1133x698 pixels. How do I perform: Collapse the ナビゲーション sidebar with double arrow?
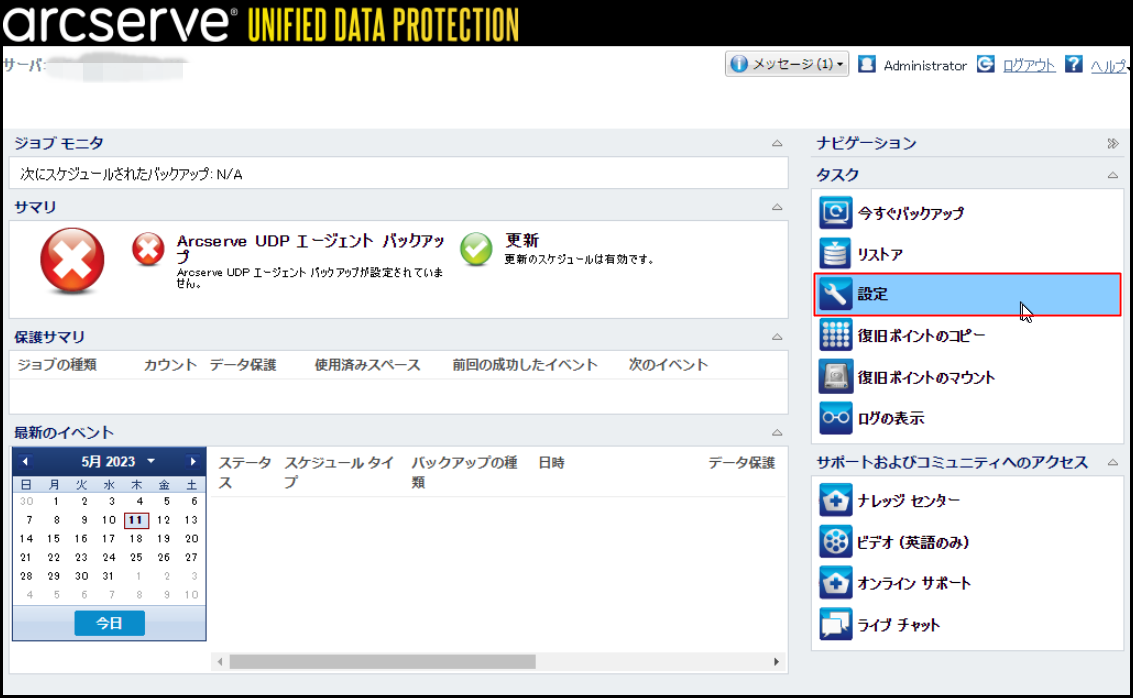click(x=1113, y=143)
